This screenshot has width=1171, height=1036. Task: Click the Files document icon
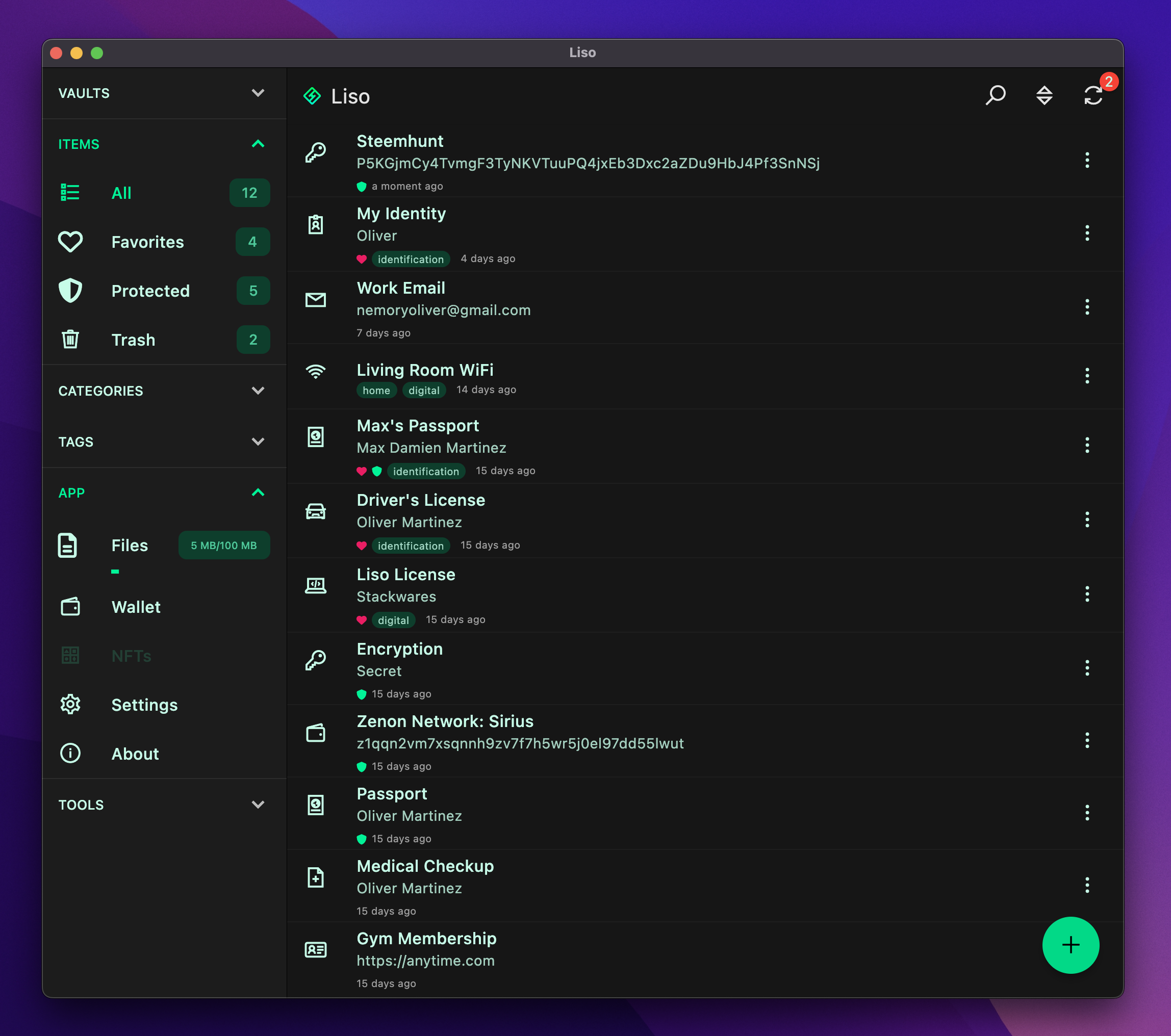click(68, 545)
